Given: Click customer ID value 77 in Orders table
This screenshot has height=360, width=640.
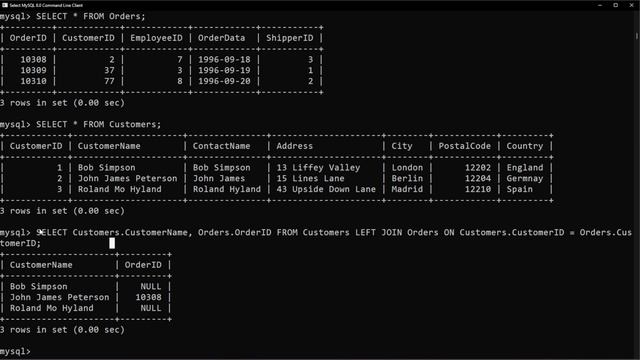Looking at the screenshot, I should [x=109, y=81].
